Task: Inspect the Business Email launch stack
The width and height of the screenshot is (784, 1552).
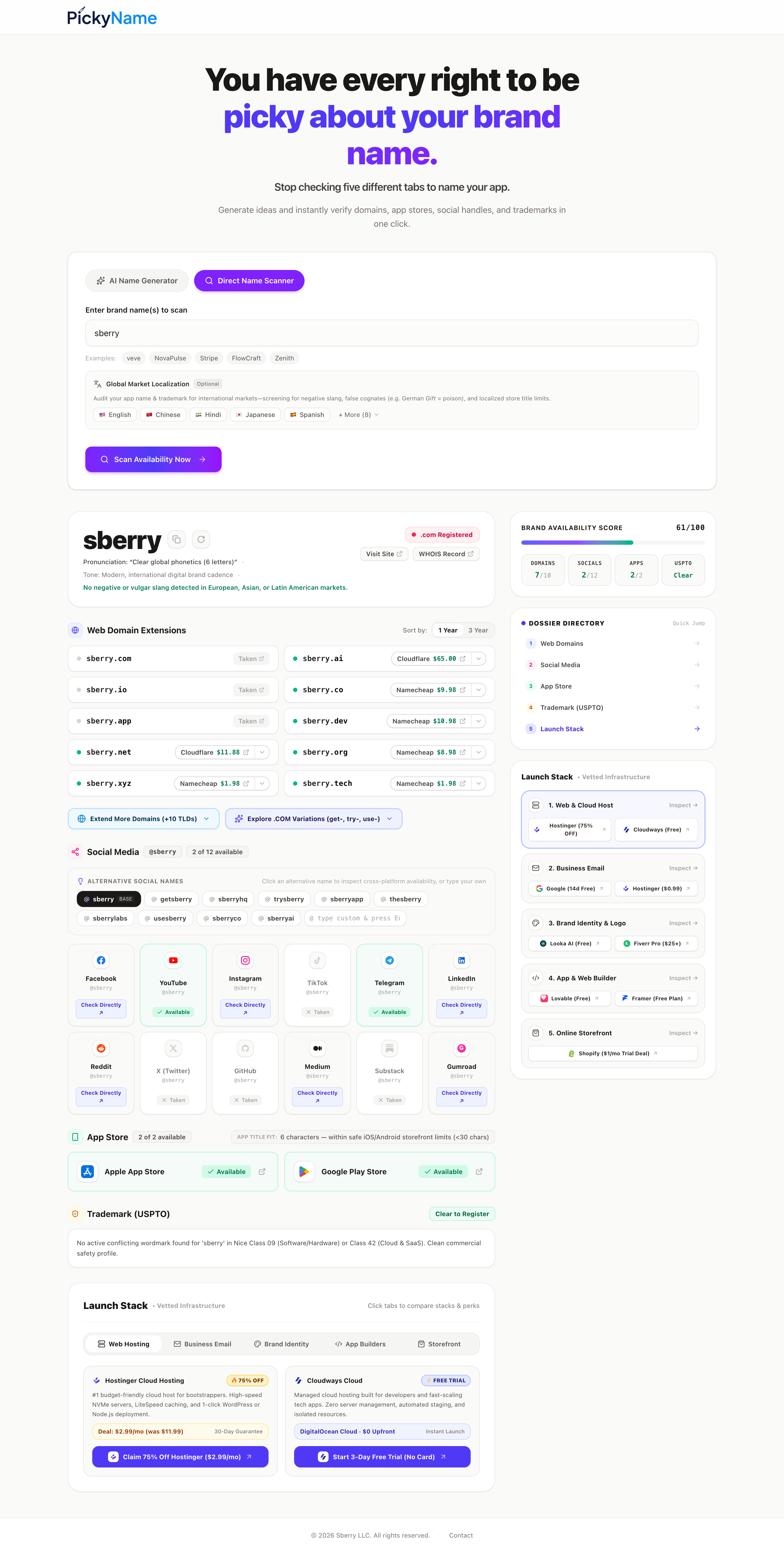Action: (x=683, y=868)
